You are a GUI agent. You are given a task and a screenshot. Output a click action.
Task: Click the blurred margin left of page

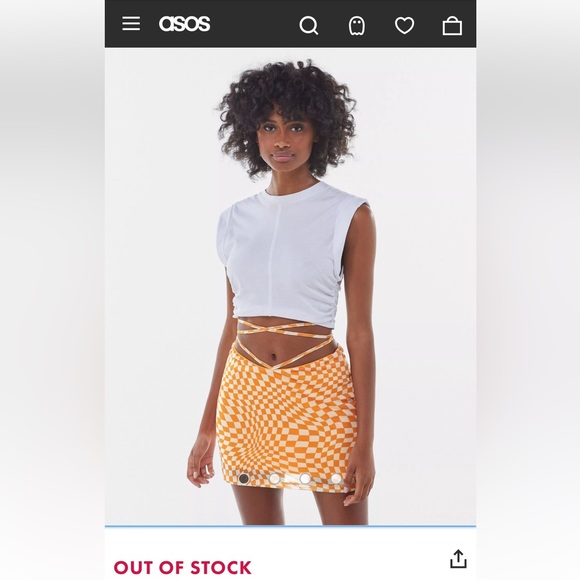52,290
